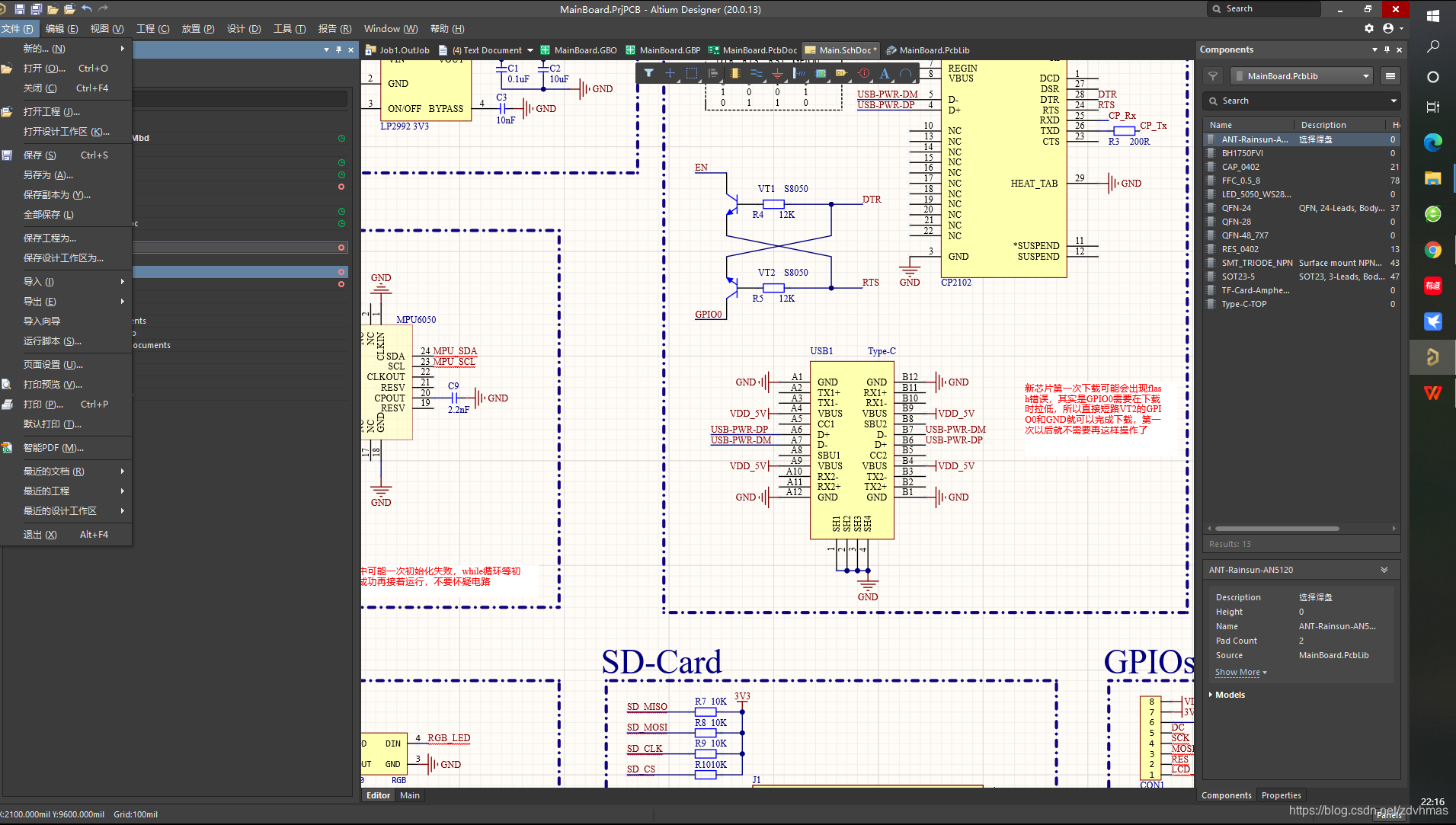The height and width of the screenshot is (825, 1456).
Task: Expand the 导入 (I) submenu
Action: (67, 281)
